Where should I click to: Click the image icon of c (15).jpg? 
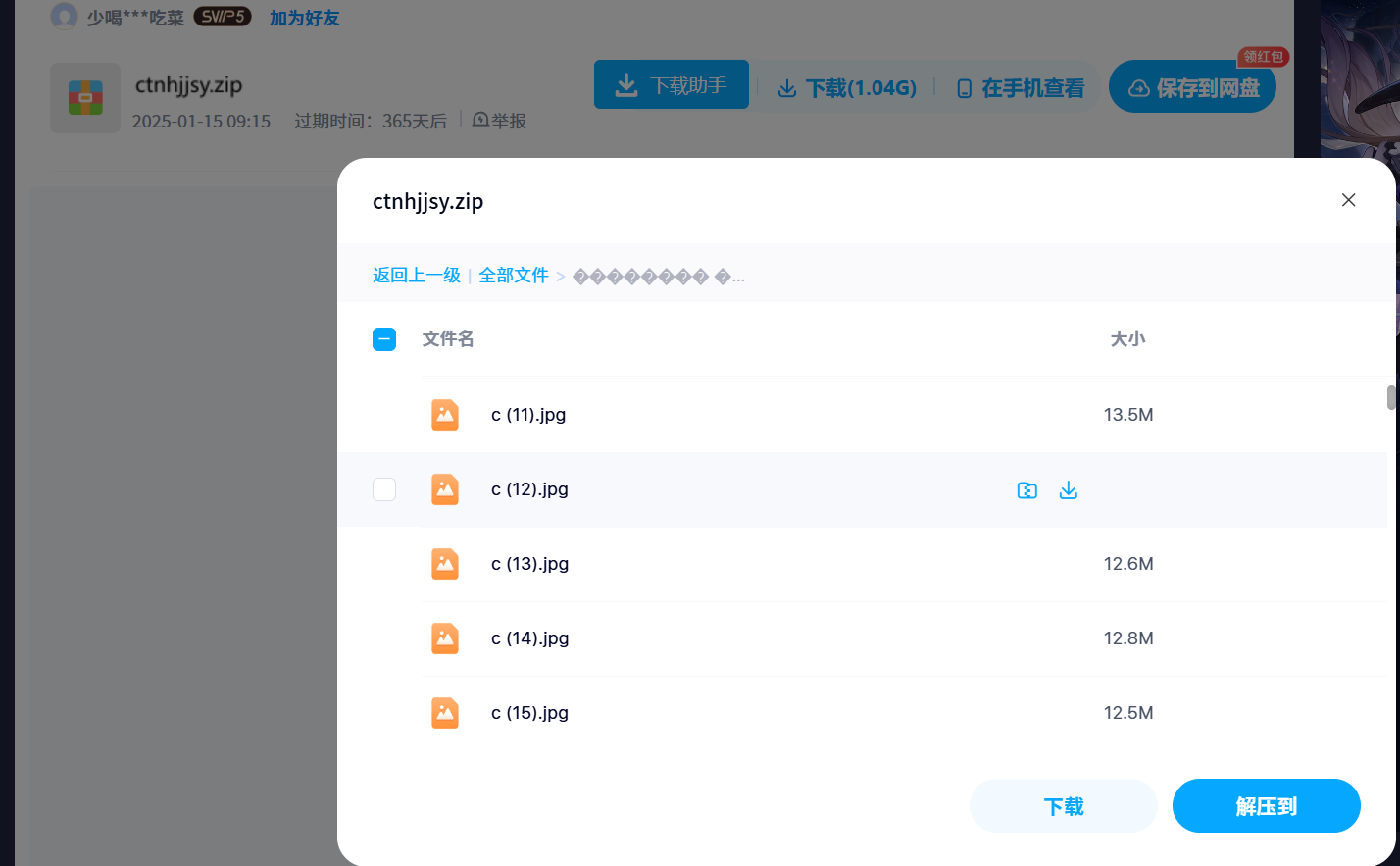445,713
